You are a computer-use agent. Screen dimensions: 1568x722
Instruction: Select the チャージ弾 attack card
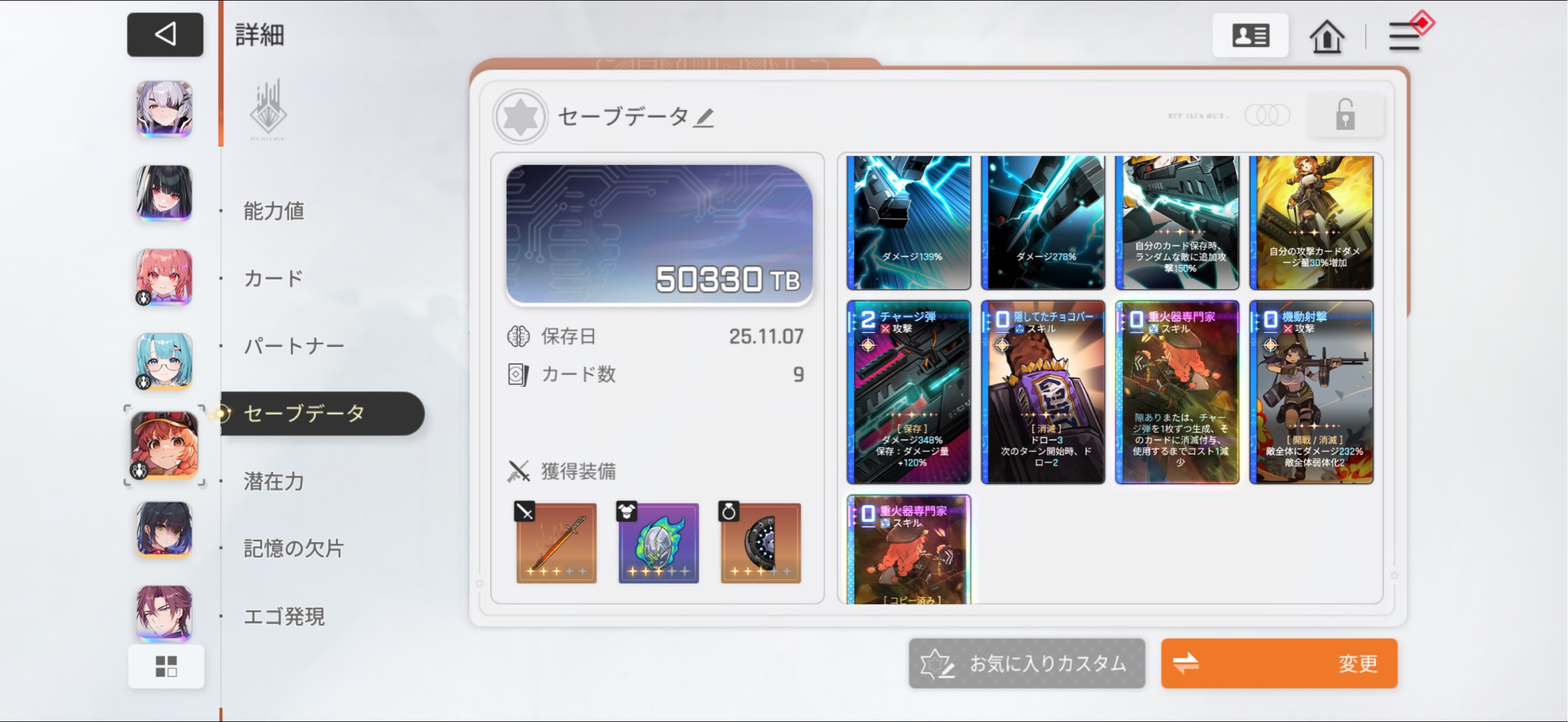pyautogui.click(x=909, y=392)
